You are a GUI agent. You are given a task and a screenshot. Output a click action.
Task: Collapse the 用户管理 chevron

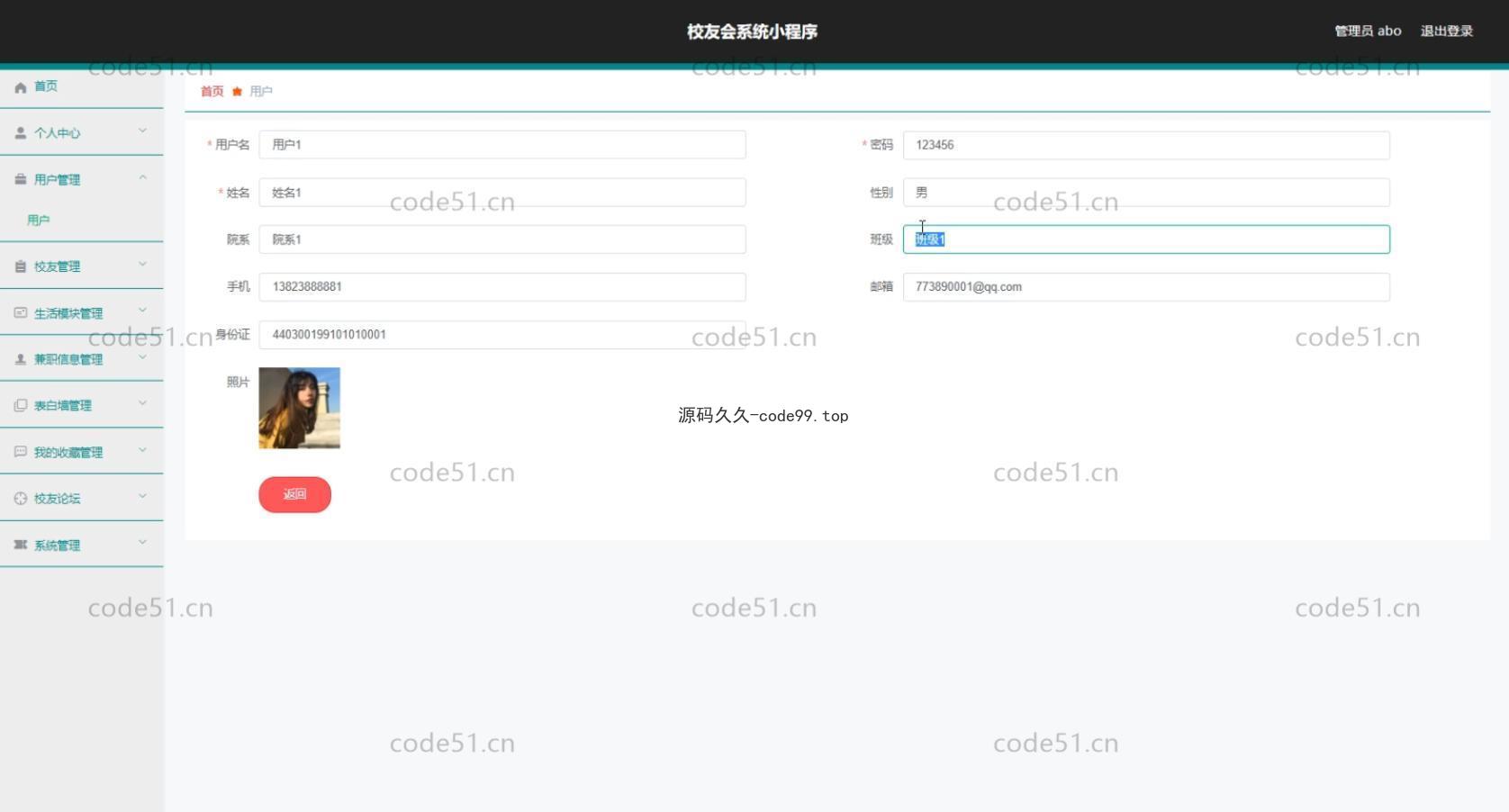142,178
